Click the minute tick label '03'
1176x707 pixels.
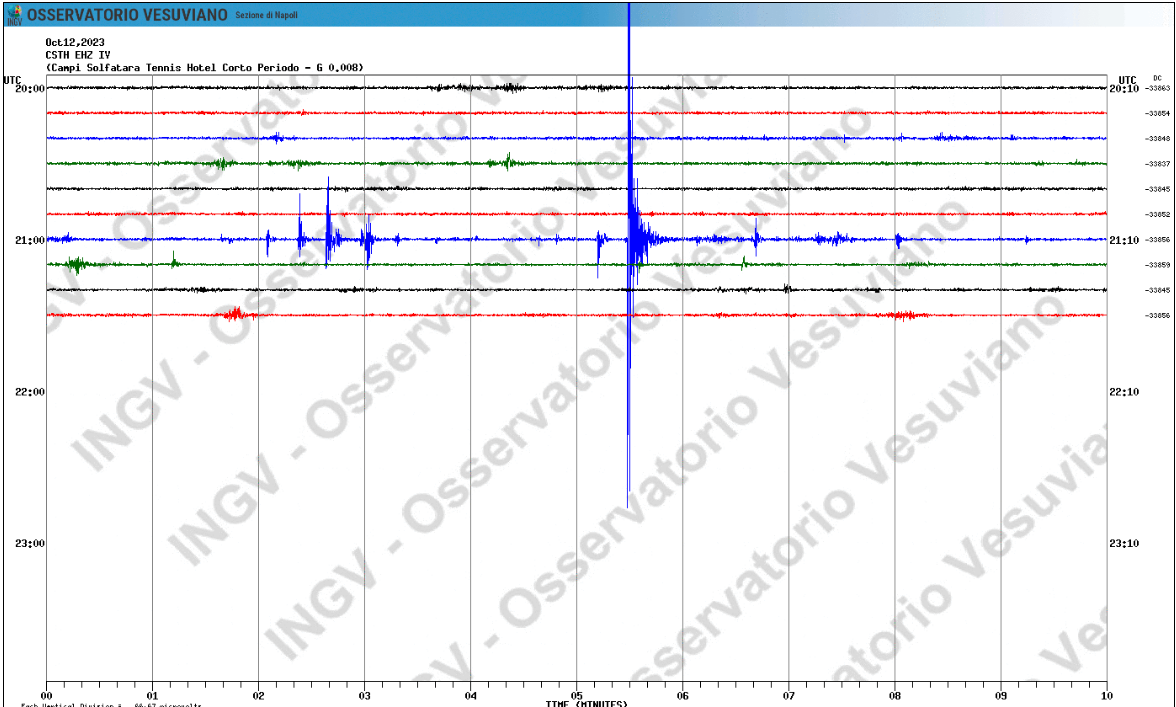(x=364, y=695)
